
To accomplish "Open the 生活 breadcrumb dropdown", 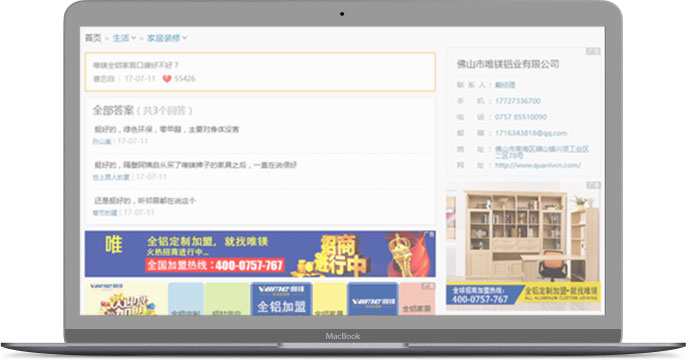I will click(124, 38).
